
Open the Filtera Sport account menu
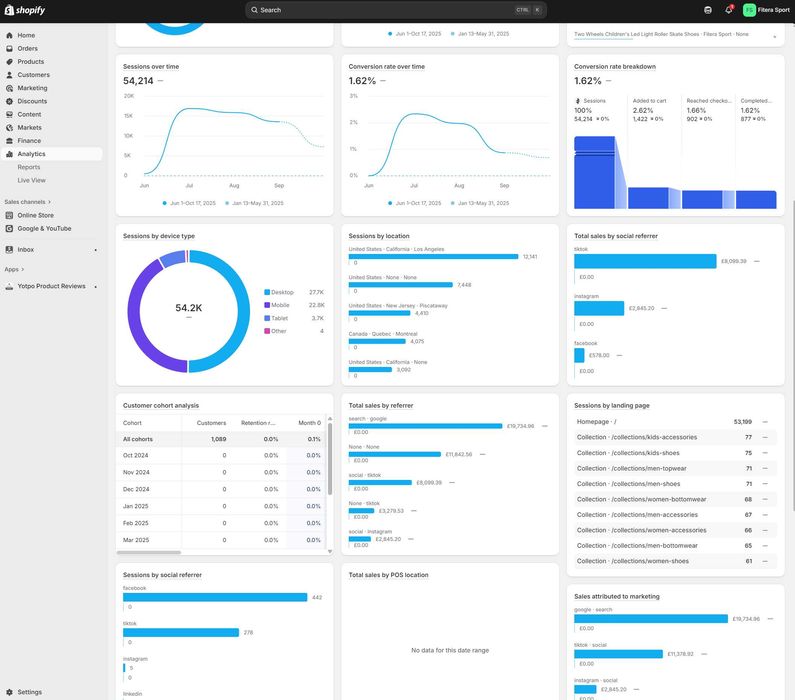pyautogui.click(x=766, y=10)
